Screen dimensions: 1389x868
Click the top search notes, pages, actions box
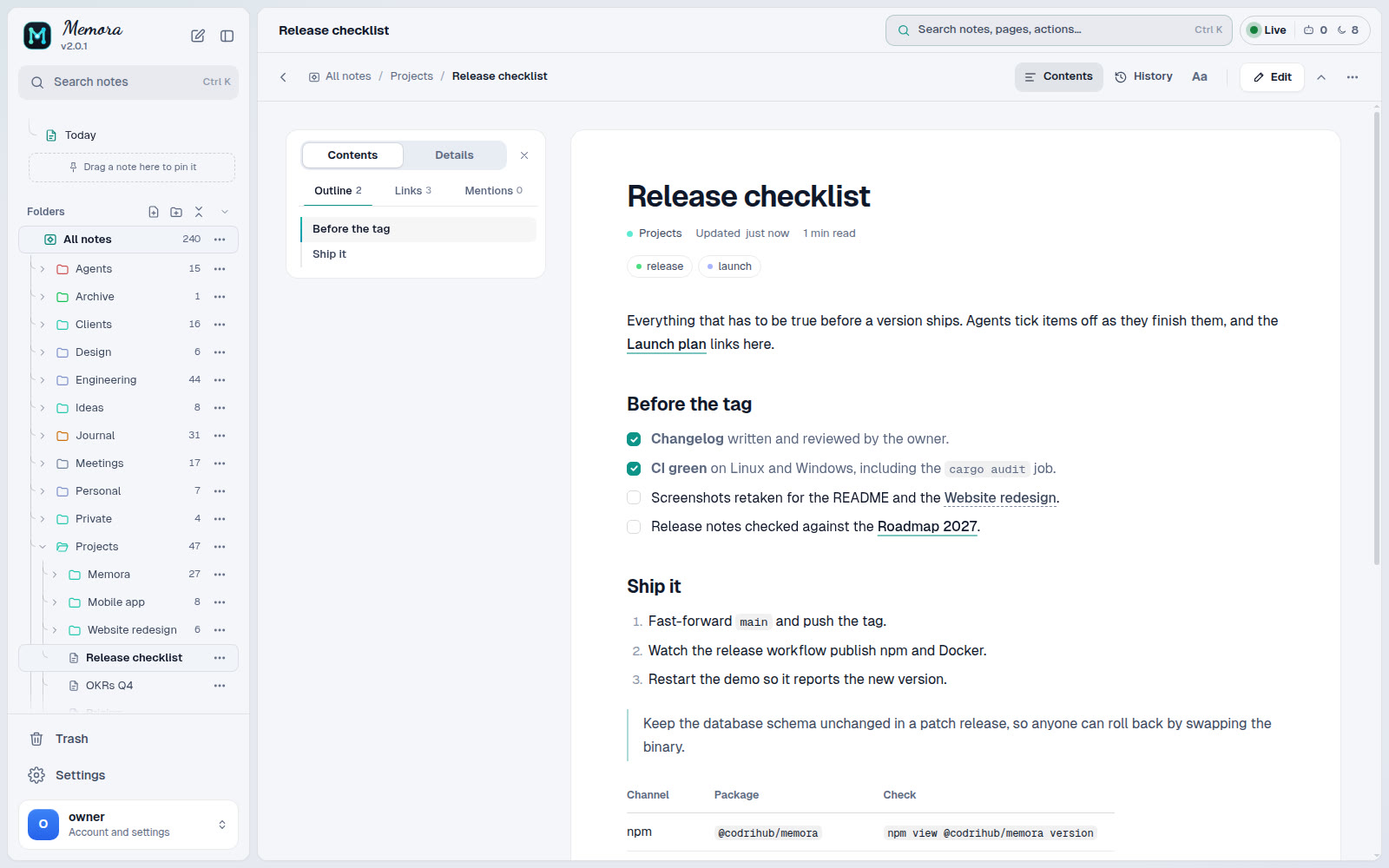click(1058, 30)
